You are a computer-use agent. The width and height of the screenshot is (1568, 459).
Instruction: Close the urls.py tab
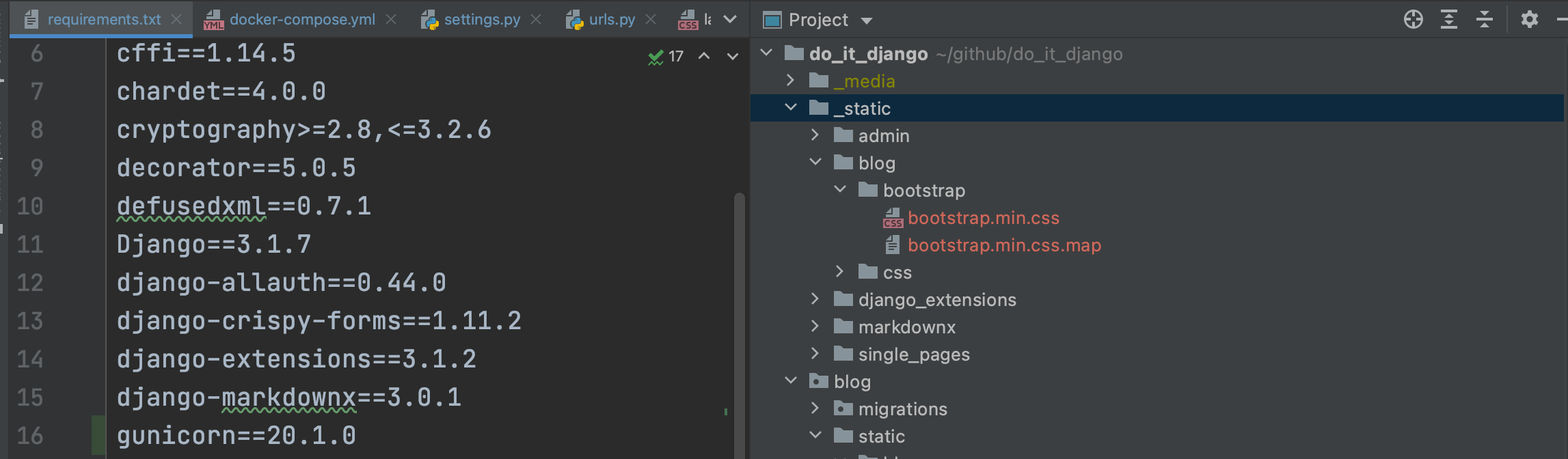[651, 20]
